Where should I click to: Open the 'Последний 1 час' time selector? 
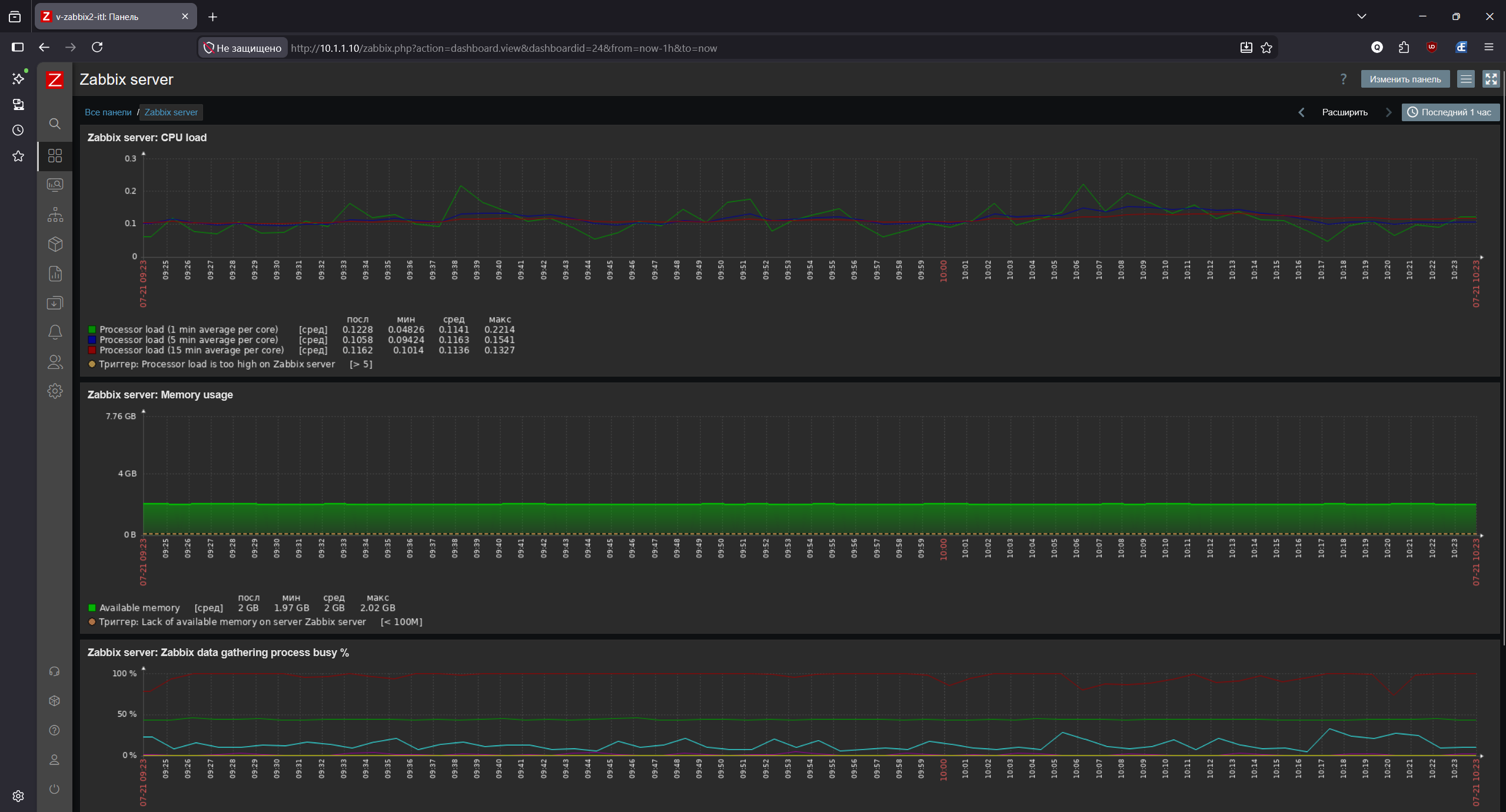[x=1450, y=112]
